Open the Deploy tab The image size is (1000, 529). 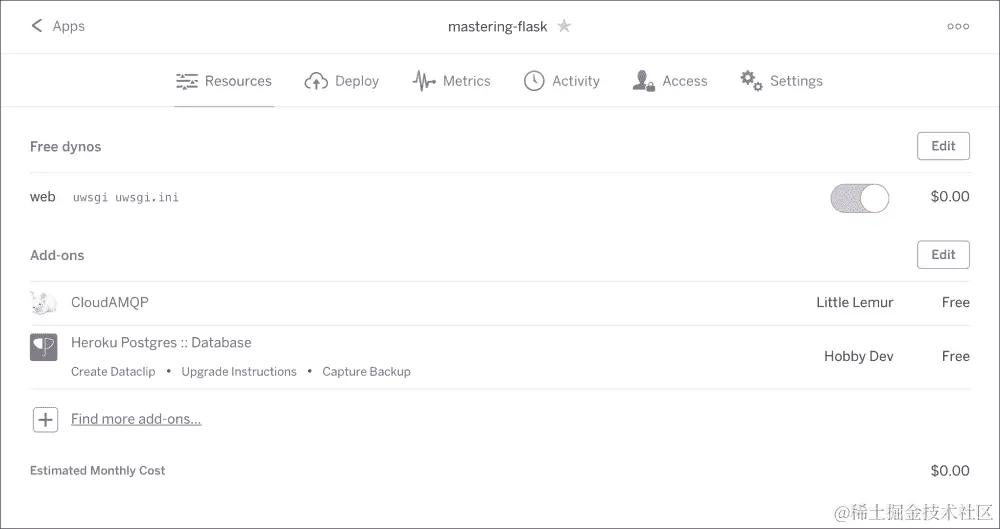click(342, 81)
